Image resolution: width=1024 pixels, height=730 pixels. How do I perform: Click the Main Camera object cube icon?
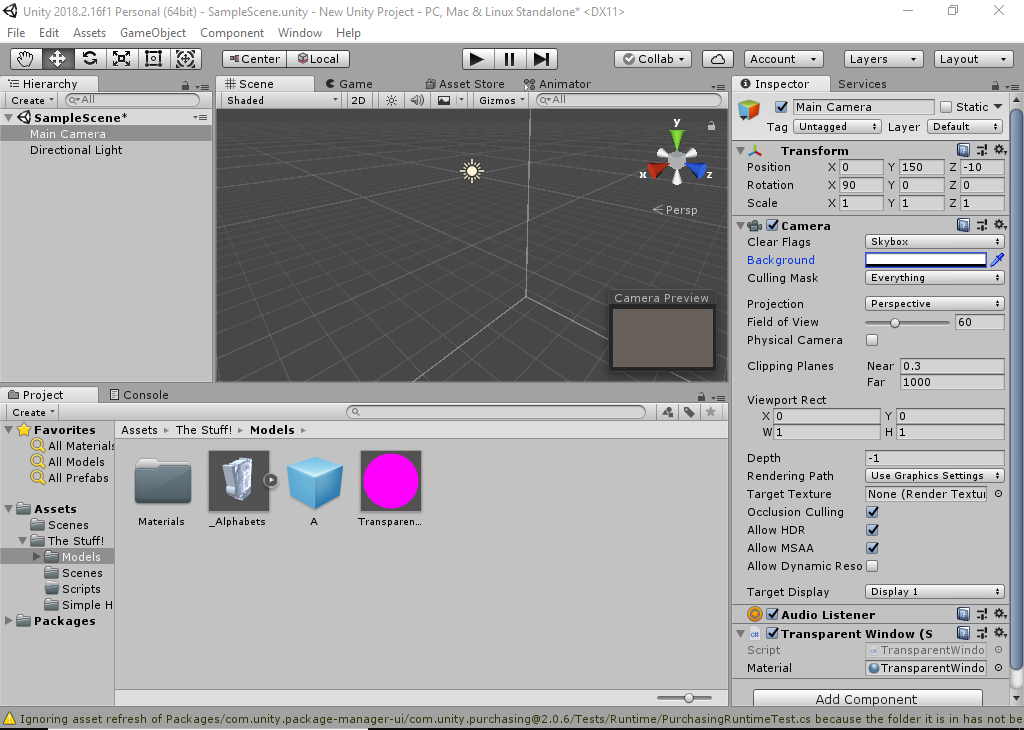(x=749, y=109)
